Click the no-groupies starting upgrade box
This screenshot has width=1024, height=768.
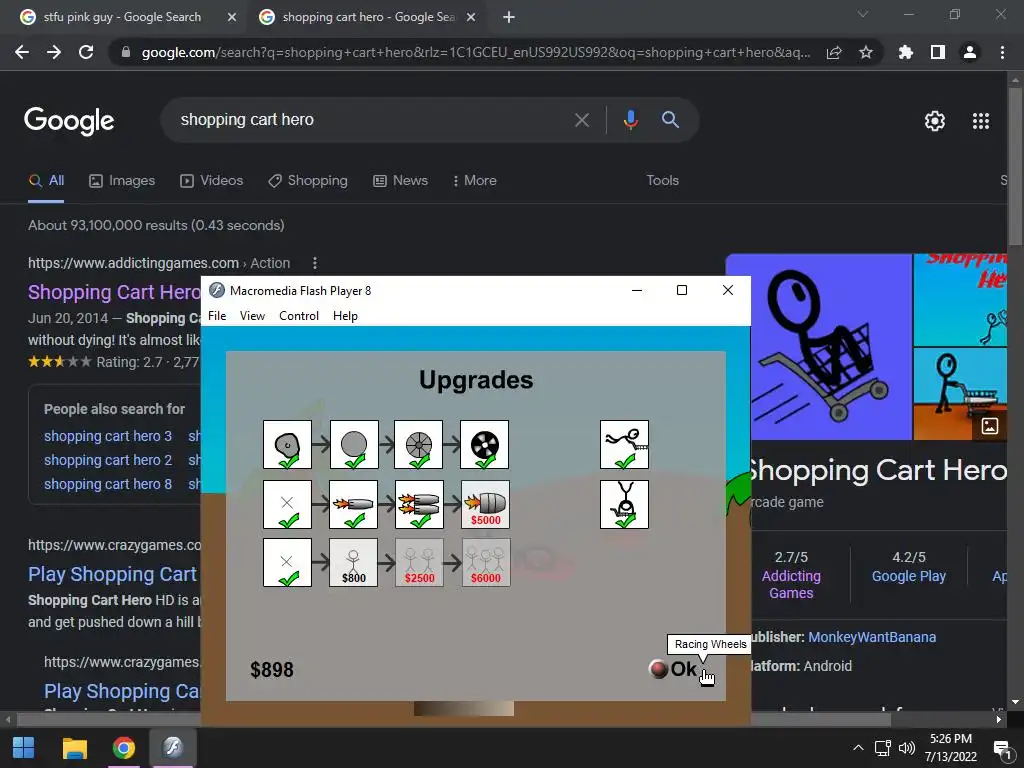[x=287, y=562]
